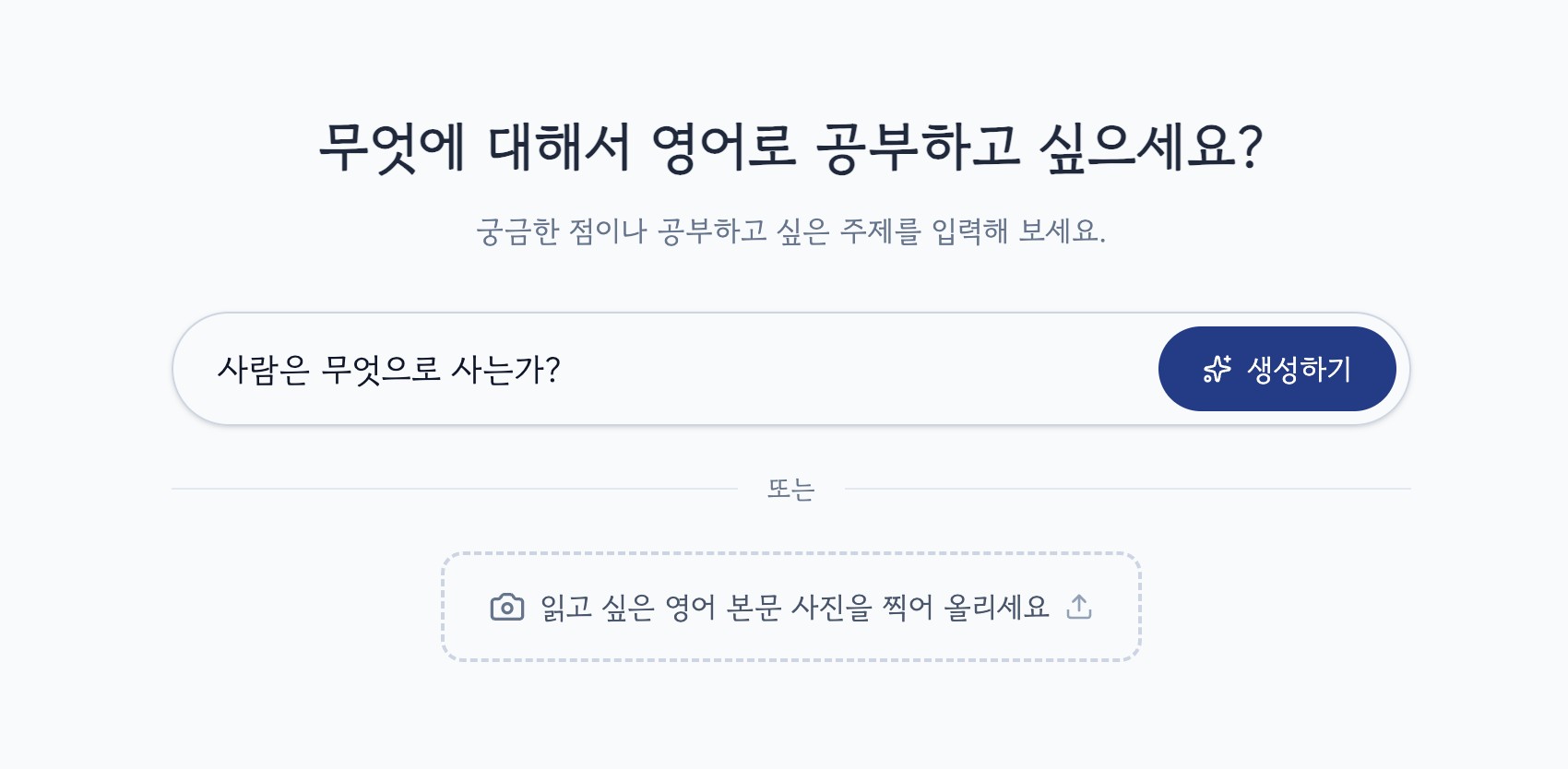Click the sparkle icon on the 생성하기 button
Image resolution: width=1568 pixels, height=769 pixels.
[x=1218, y=368]
